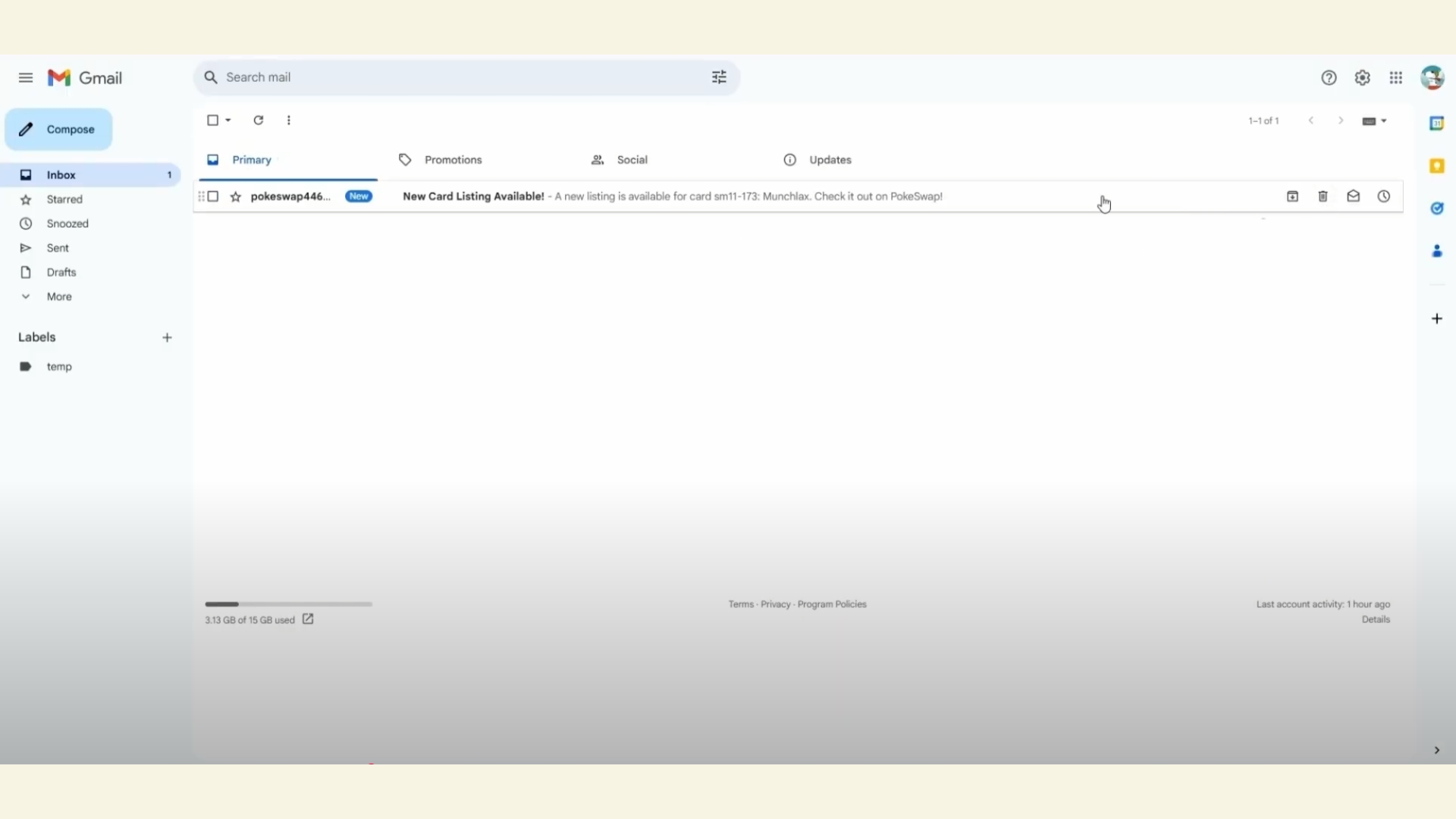Toggle the main menu hamburger
This screenshot has width=1456, height=819.
coord(26,78)
